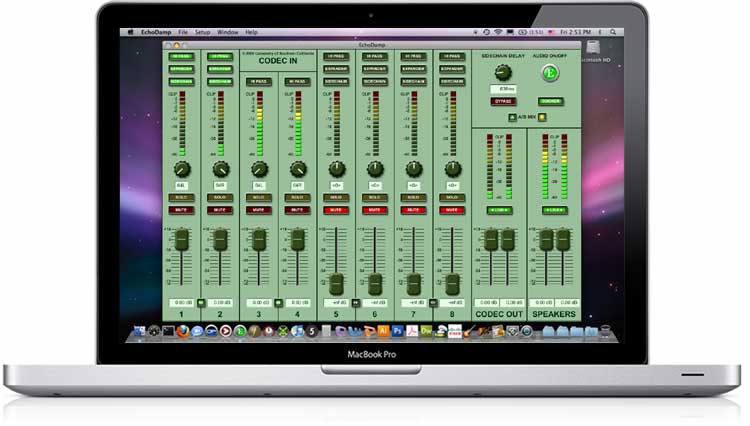
Task: Click the LINK button above Speakers faders
Action: [554, 210]
